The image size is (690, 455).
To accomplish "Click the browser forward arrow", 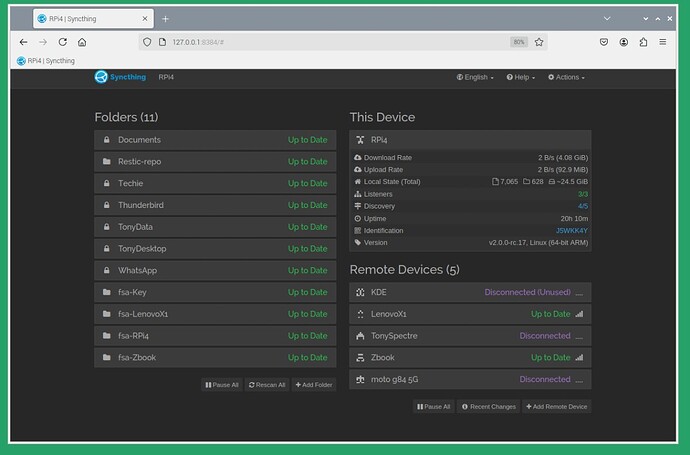I will point(43,42).
